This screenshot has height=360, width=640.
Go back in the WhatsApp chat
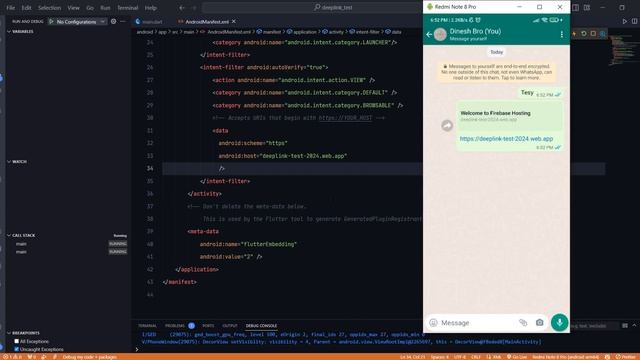[x=429, y=35]
